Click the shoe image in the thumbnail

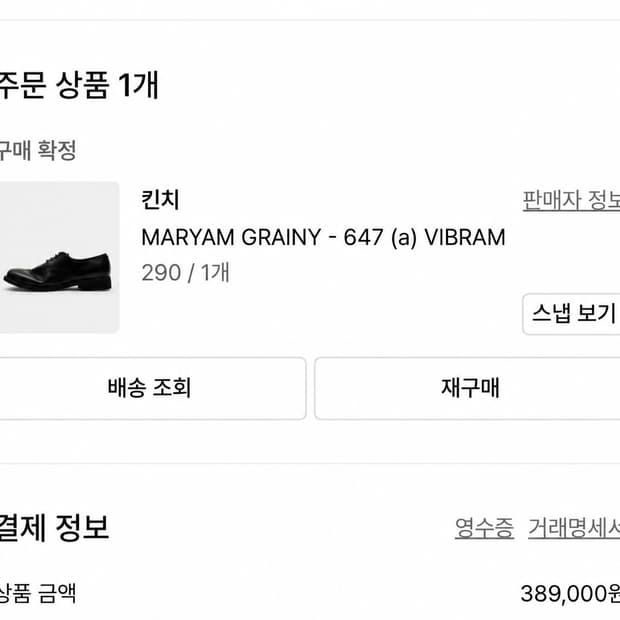coord(58,271)
